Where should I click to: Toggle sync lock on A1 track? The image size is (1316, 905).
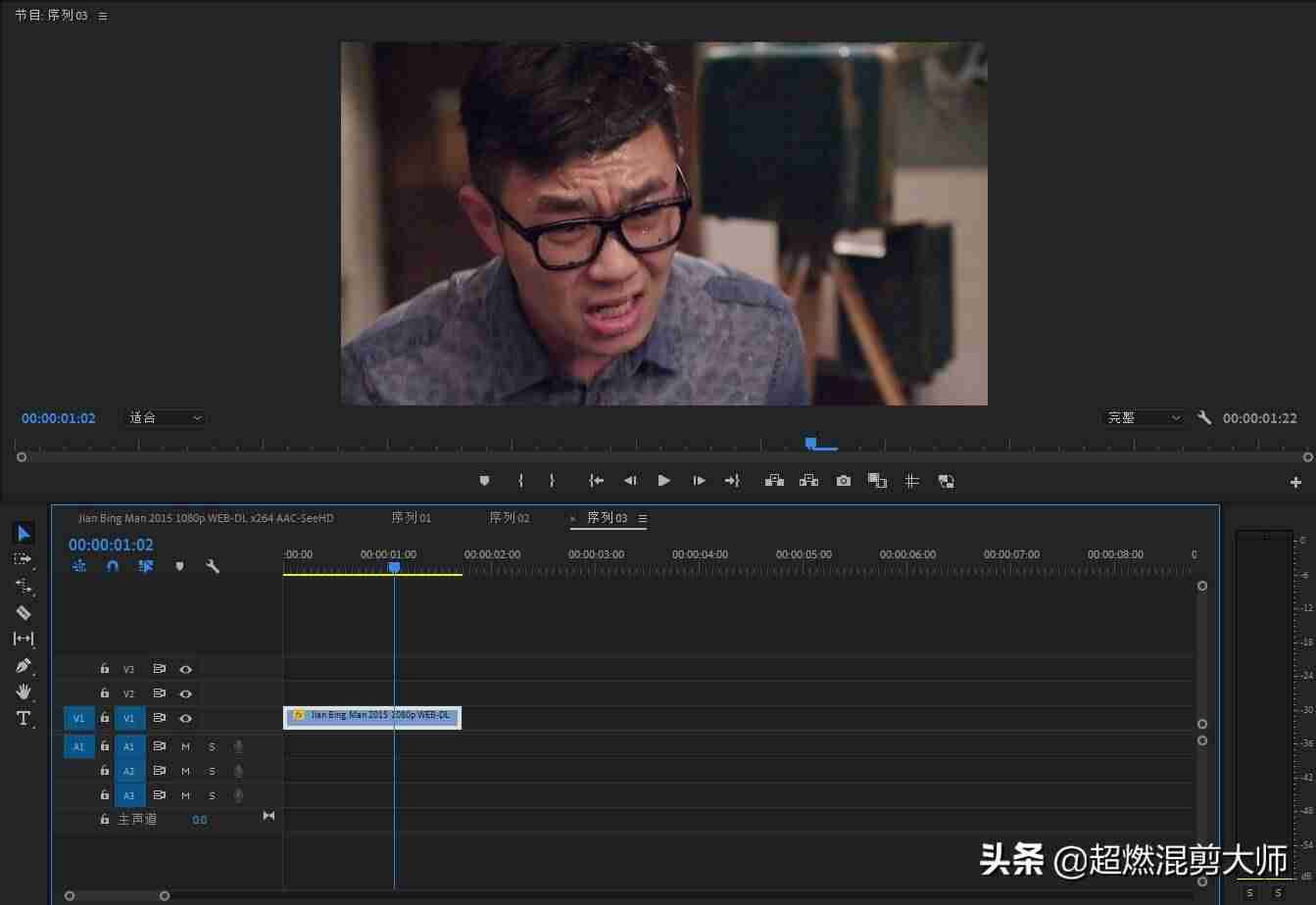pos(159,746)
